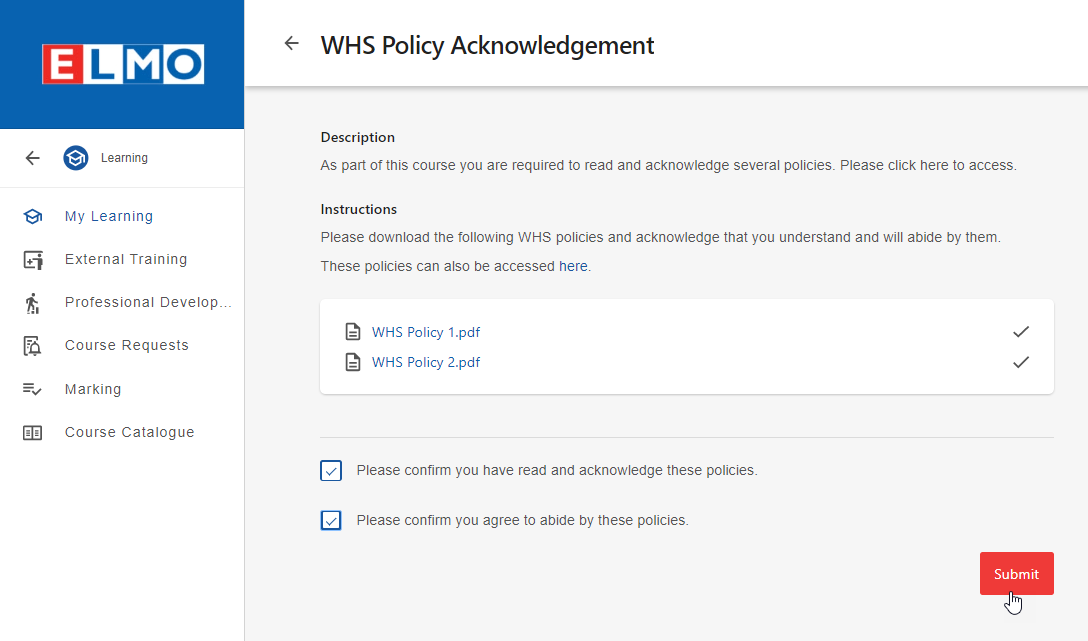
Task: Click the Learning graduation cap badge icon
Action: (76, 158)
